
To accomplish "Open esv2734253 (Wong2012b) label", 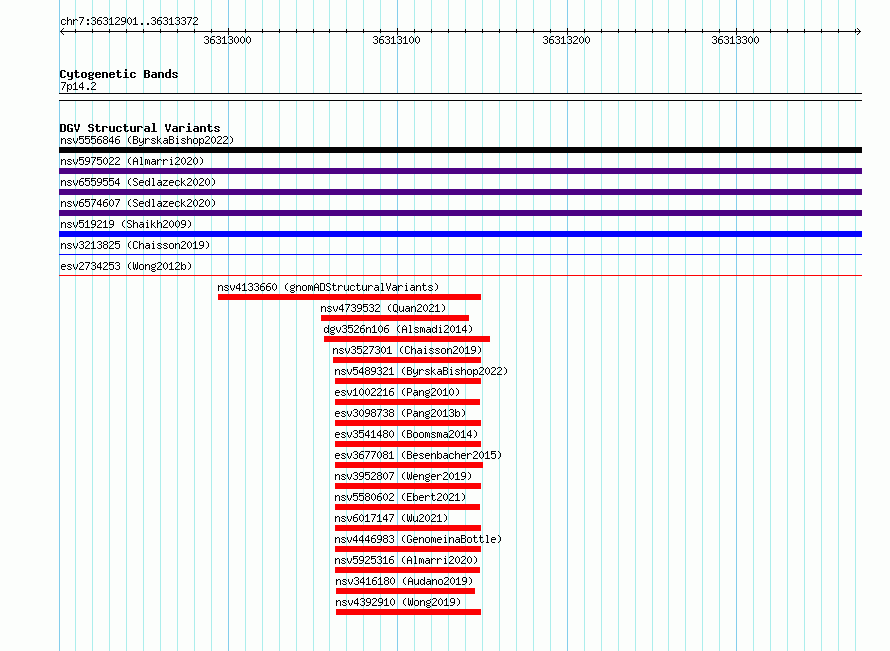I will click(126, 266).
